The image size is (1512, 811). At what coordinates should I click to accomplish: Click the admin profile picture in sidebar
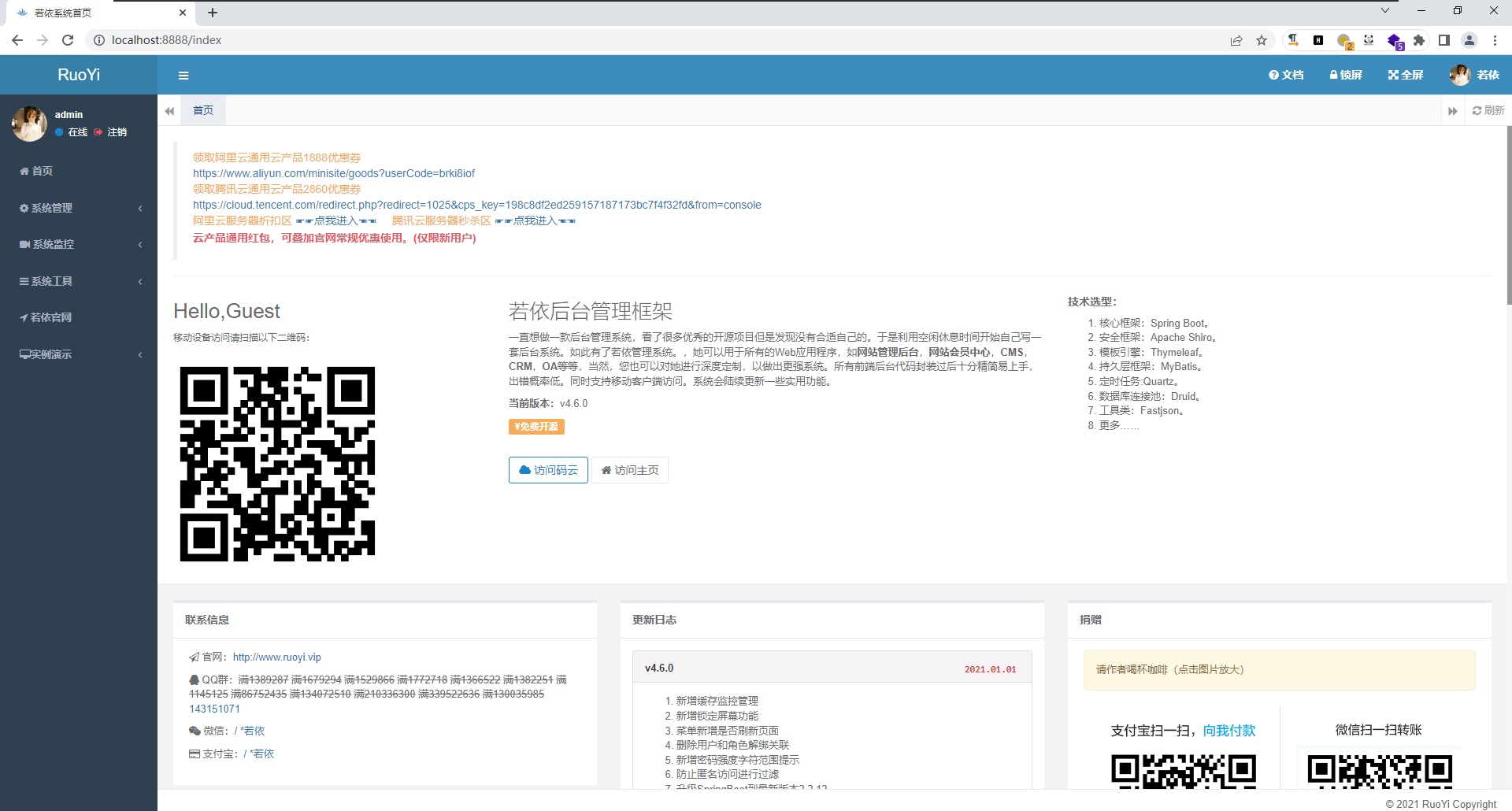coord(30,124)
